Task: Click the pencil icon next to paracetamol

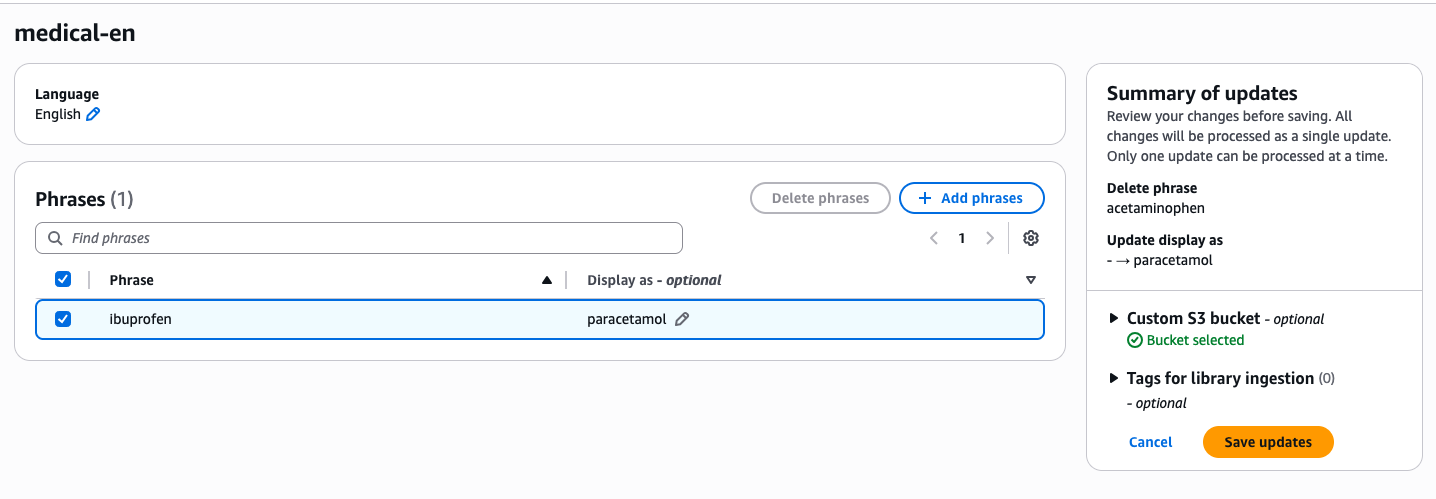Action: [682, 319]
